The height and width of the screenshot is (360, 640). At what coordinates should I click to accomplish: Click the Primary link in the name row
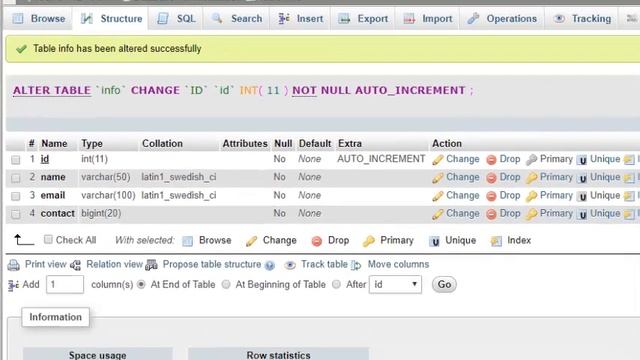(x=556, y=177)
